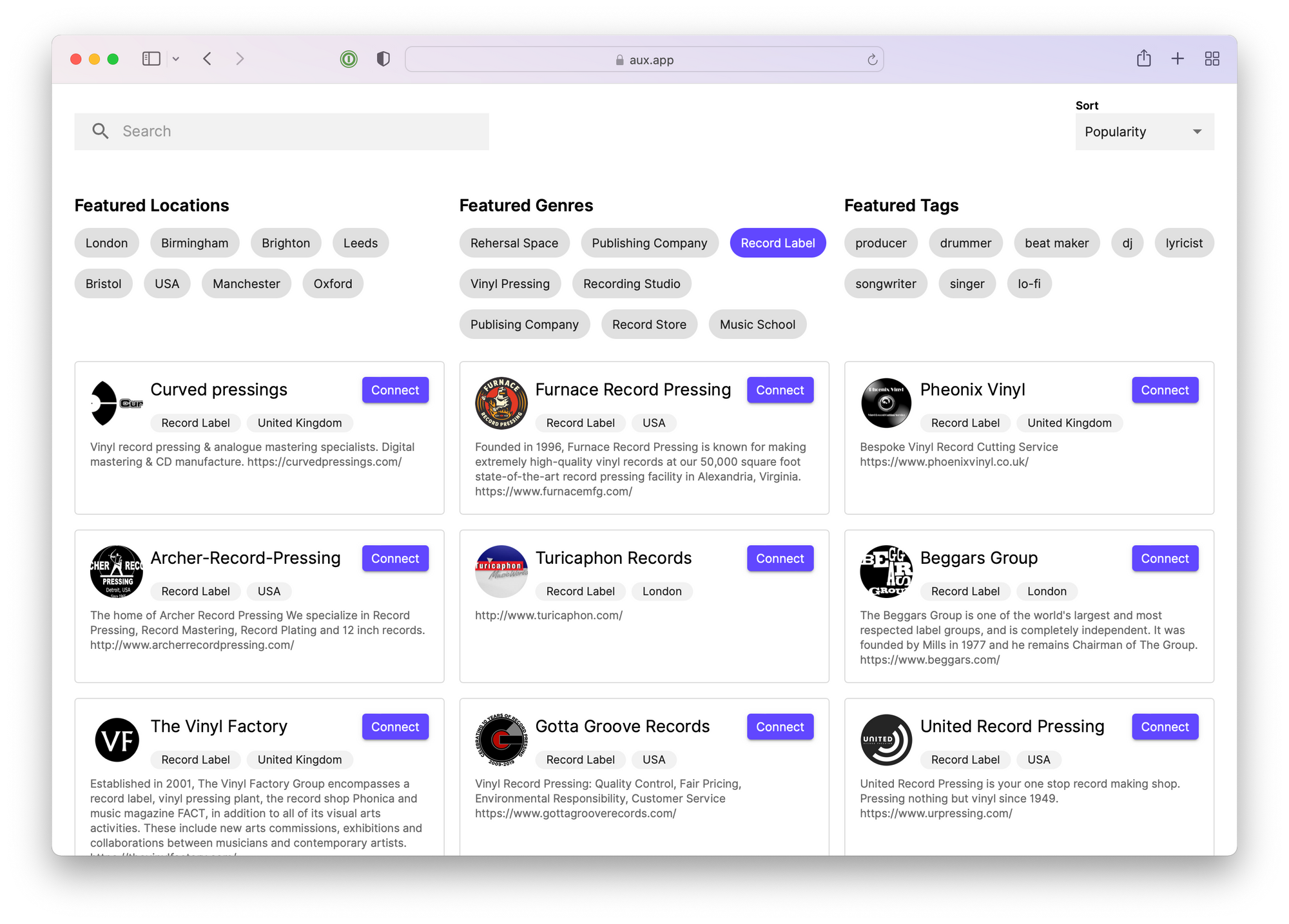Filter by Oxford location chip

333,284
